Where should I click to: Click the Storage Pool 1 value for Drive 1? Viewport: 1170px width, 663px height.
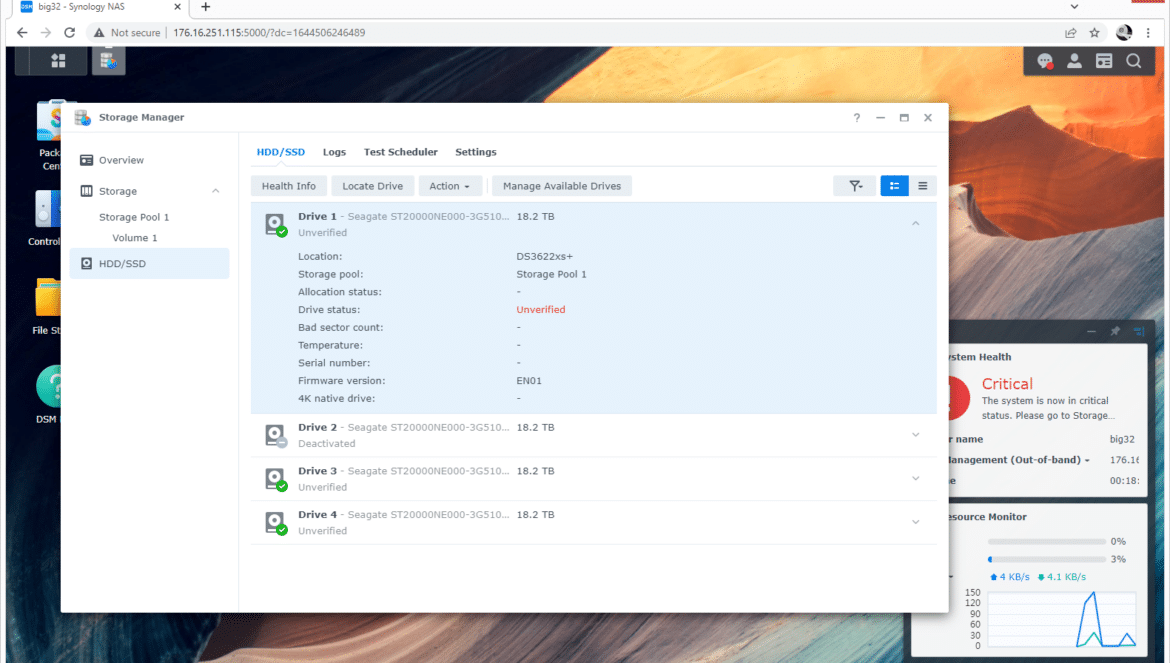tap(551, 274)
